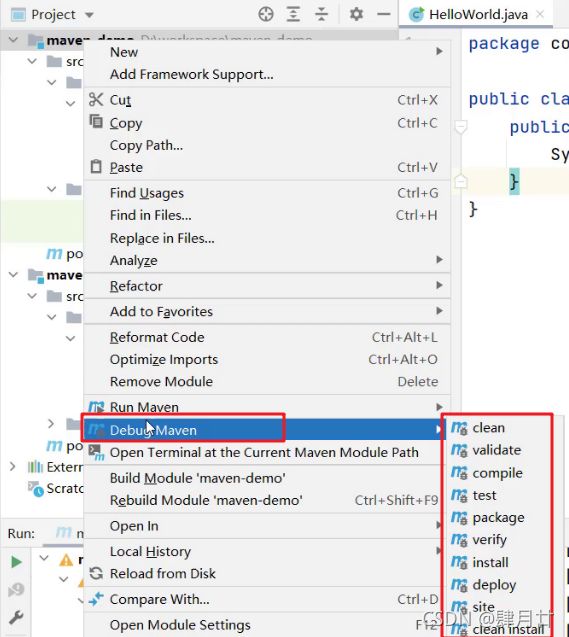Hide the Project tool window with minus icon
The width and height of the screenshot is (569, 637).
coord(383,14)
